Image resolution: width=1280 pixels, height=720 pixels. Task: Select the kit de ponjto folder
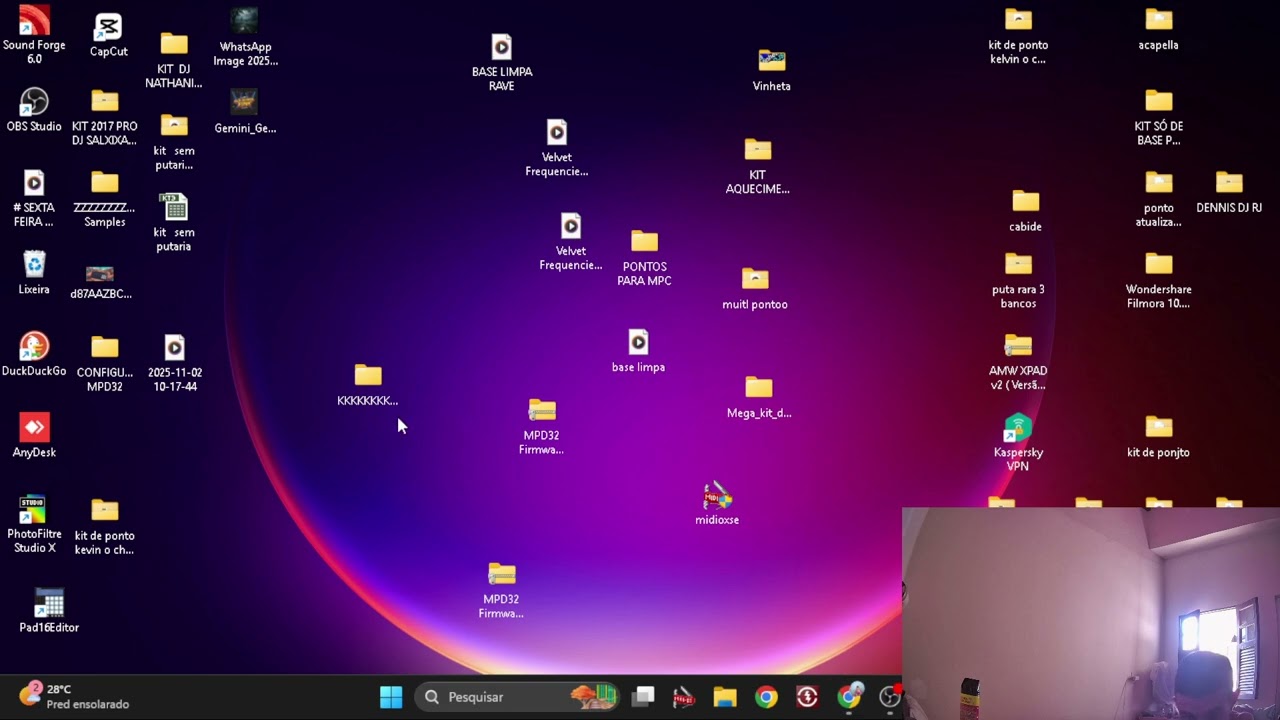click(1159, 436)
